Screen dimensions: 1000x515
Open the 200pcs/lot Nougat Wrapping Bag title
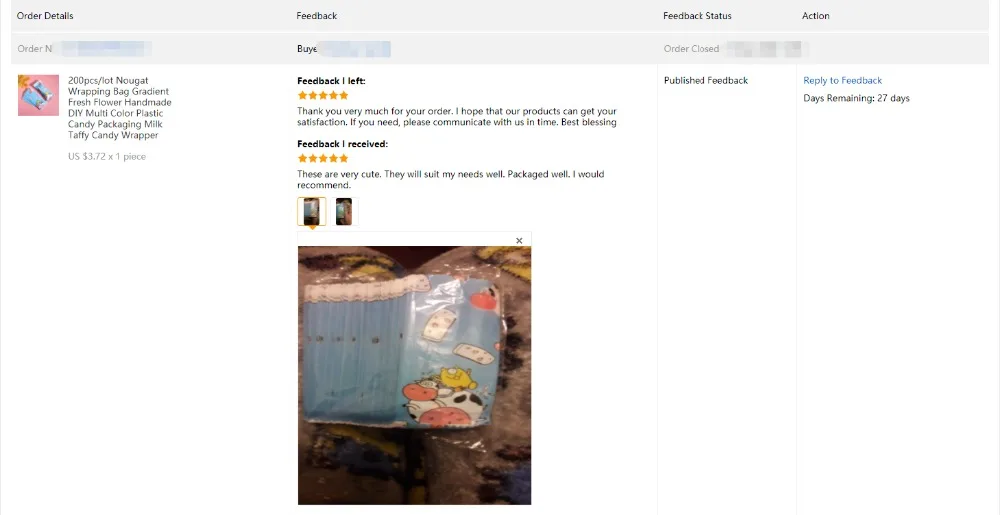click(x=119, y=108)
